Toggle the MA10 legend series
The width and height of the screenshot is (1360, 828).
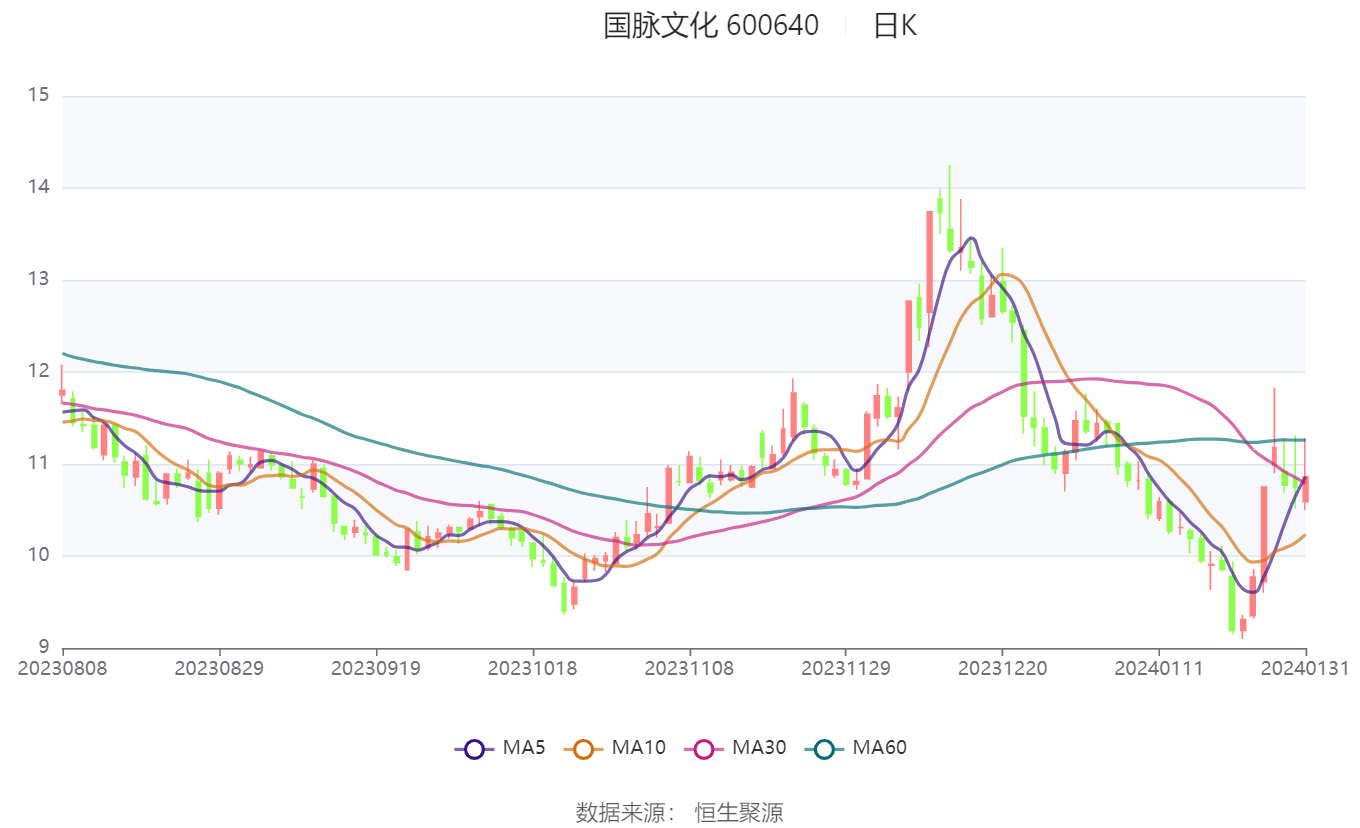click(614, 748)
